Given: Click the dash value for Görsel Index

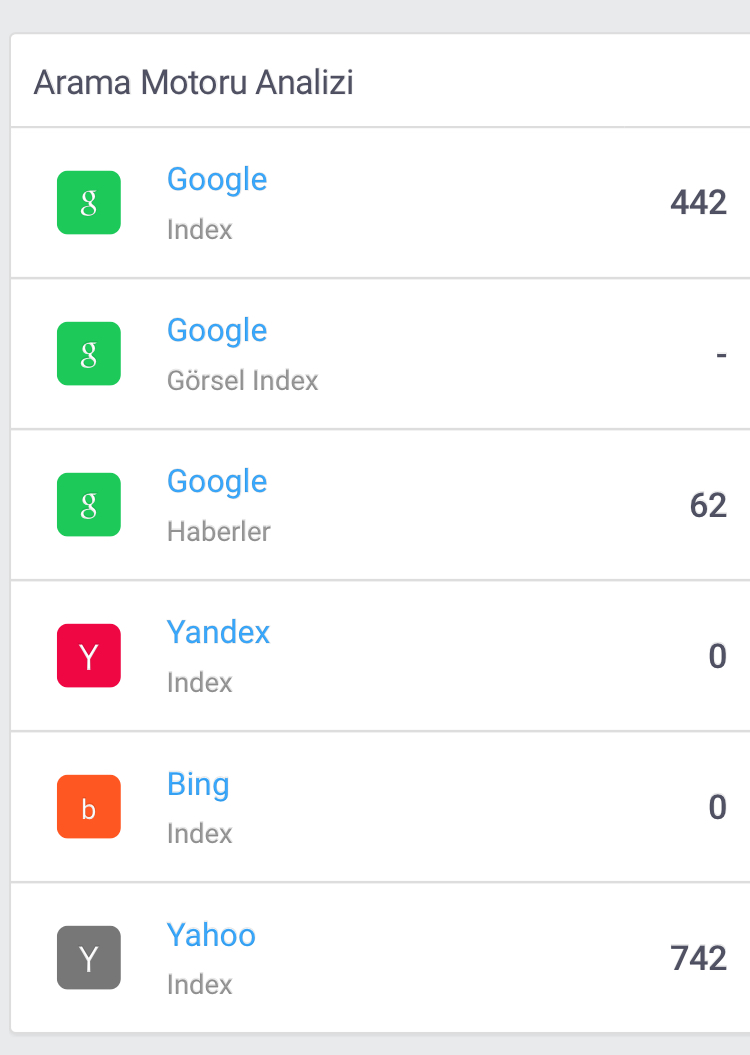Looking at the screenshot, I should pyautogui.click(x=721, y=354).
